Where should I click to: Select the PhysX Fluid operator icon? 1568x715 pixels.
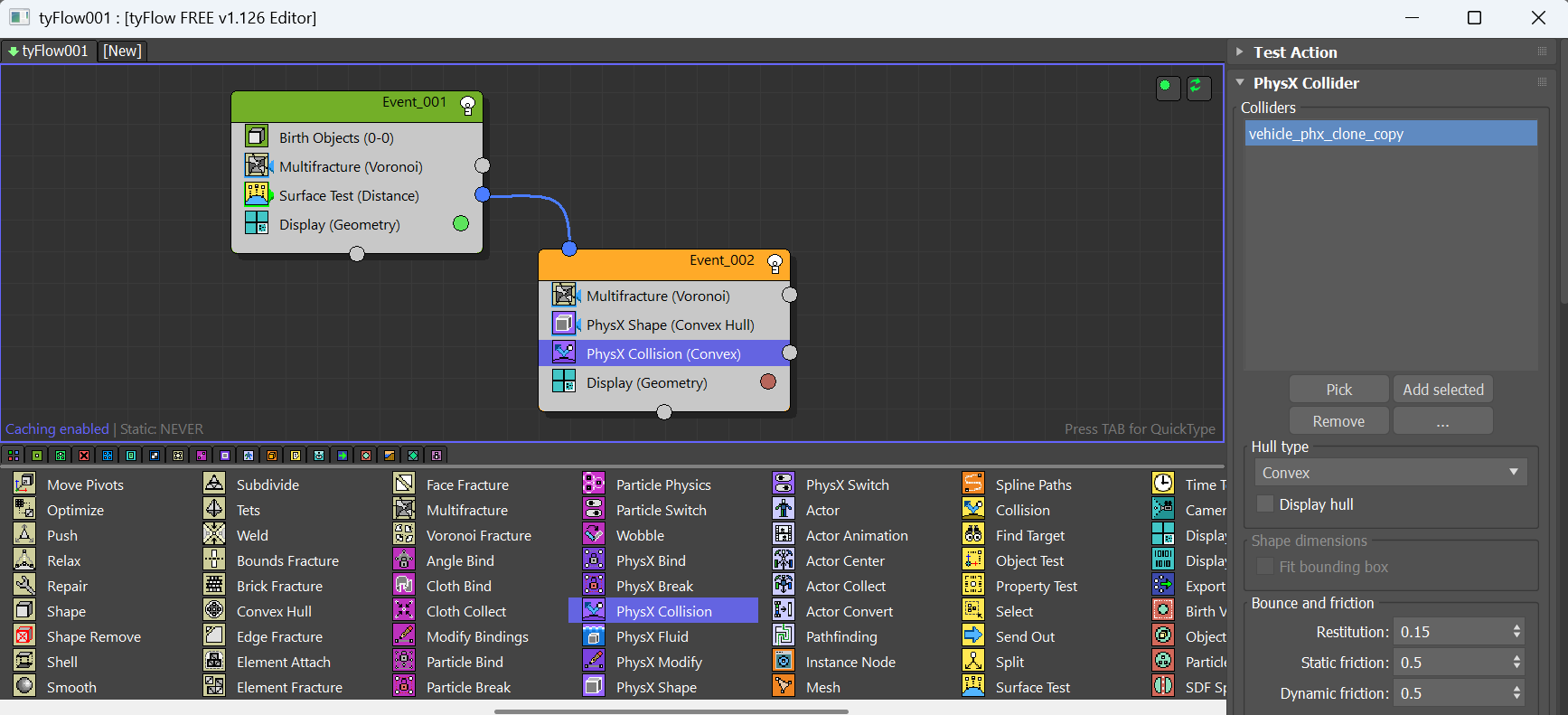[x=594, y=635]
